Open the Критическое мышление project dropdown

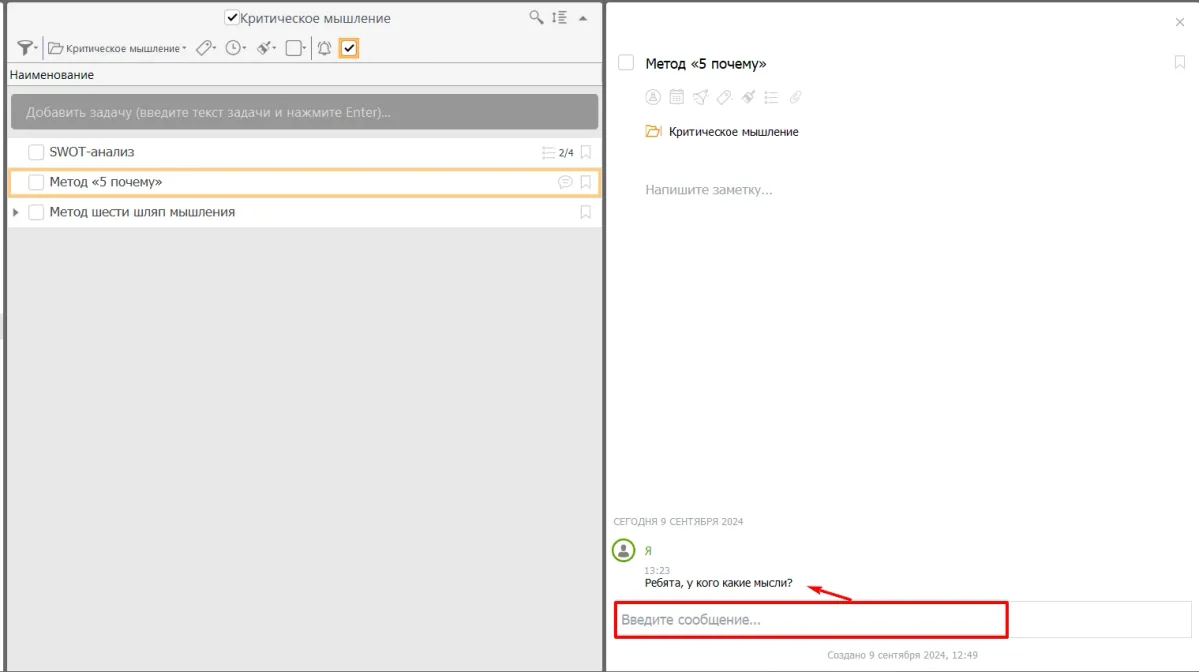coord(117,48)
